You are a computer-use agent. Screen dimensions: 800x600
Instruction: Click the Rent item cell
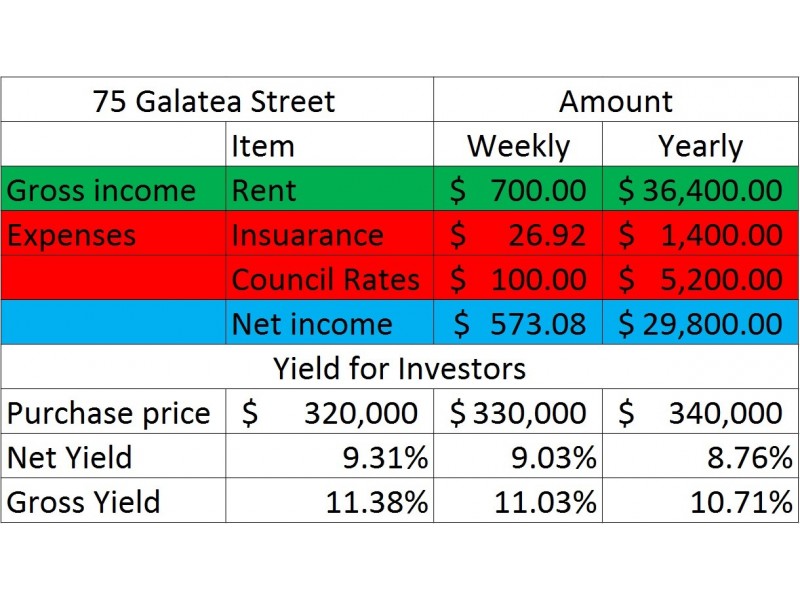330,189
